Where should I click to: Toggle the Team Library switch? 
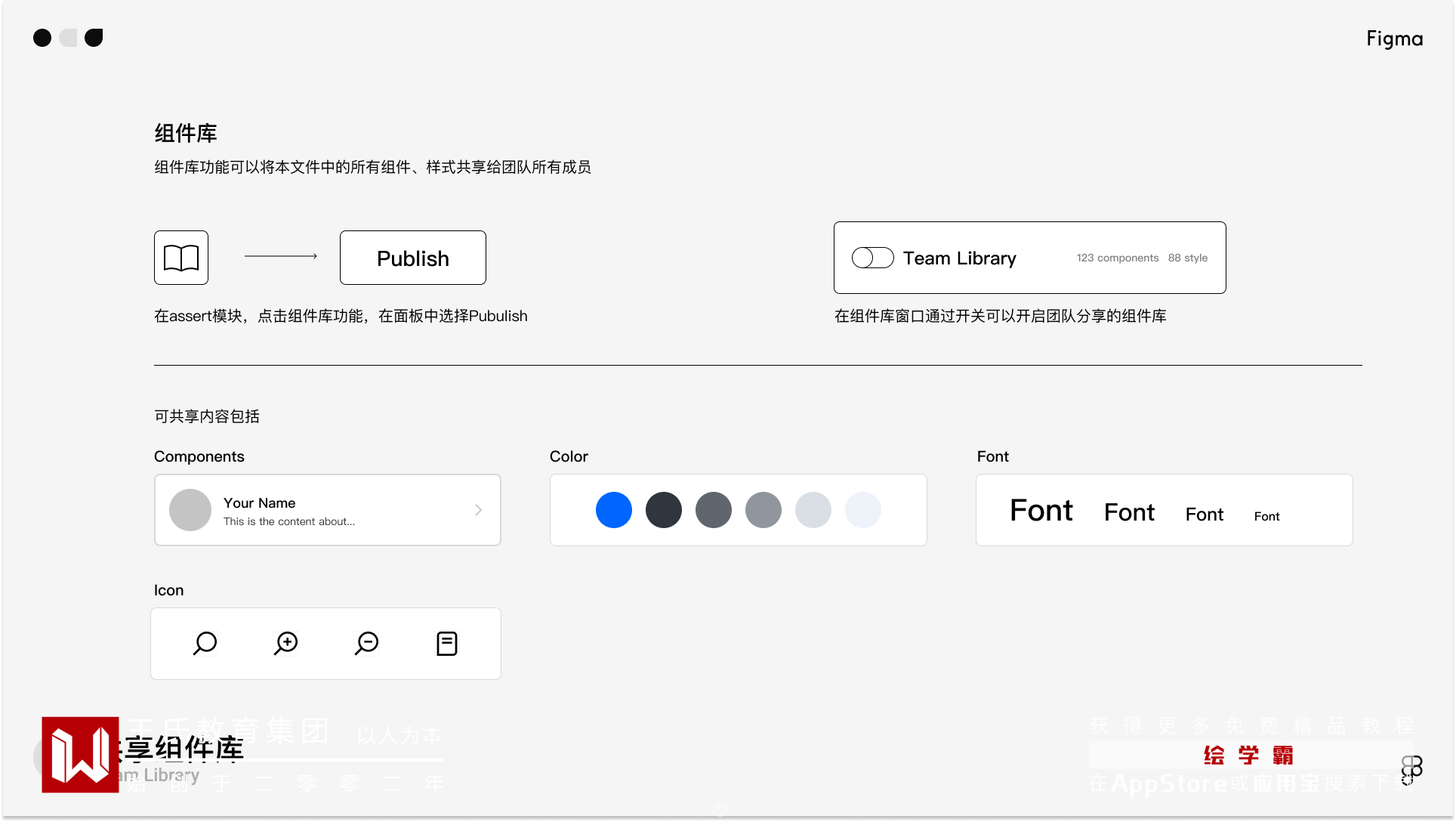[x=872, y=258]
